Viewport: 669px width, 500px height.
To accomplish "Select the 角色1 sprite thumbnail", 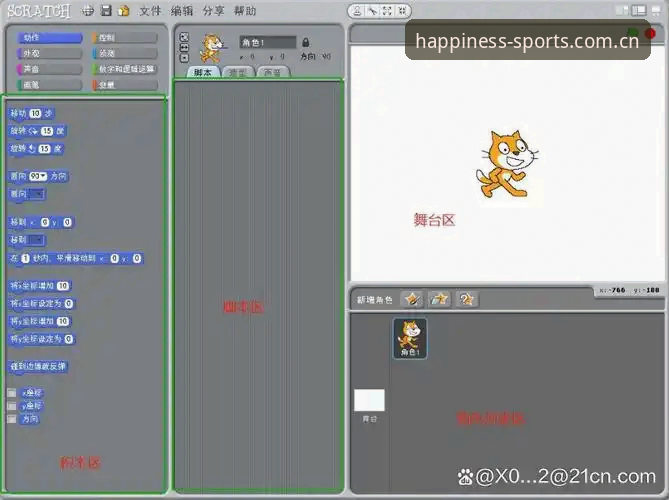I will pyautogui.click(x=410, y=338).
